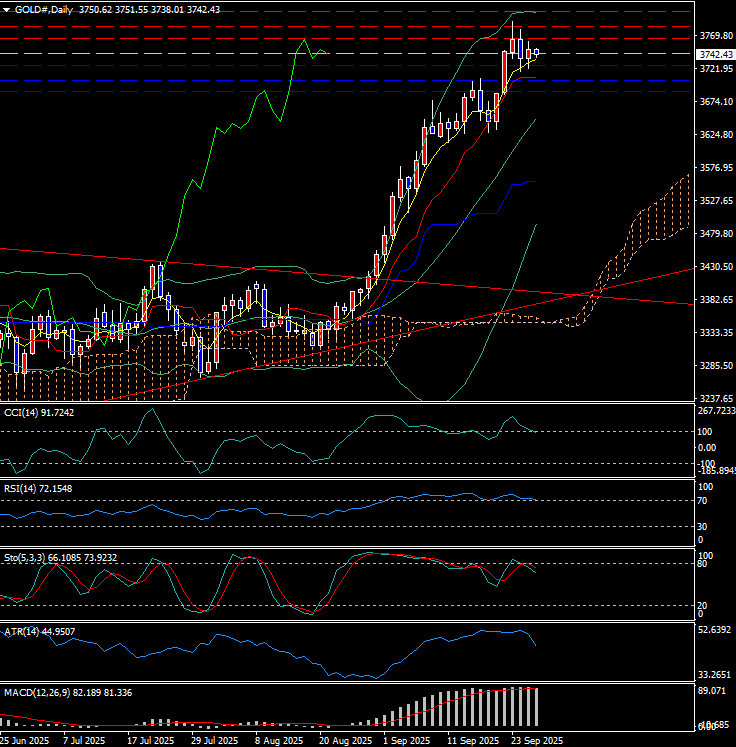Click the 25 Jun 2025 date label
This screenshot has width=736, height=747.
[25, 741]
